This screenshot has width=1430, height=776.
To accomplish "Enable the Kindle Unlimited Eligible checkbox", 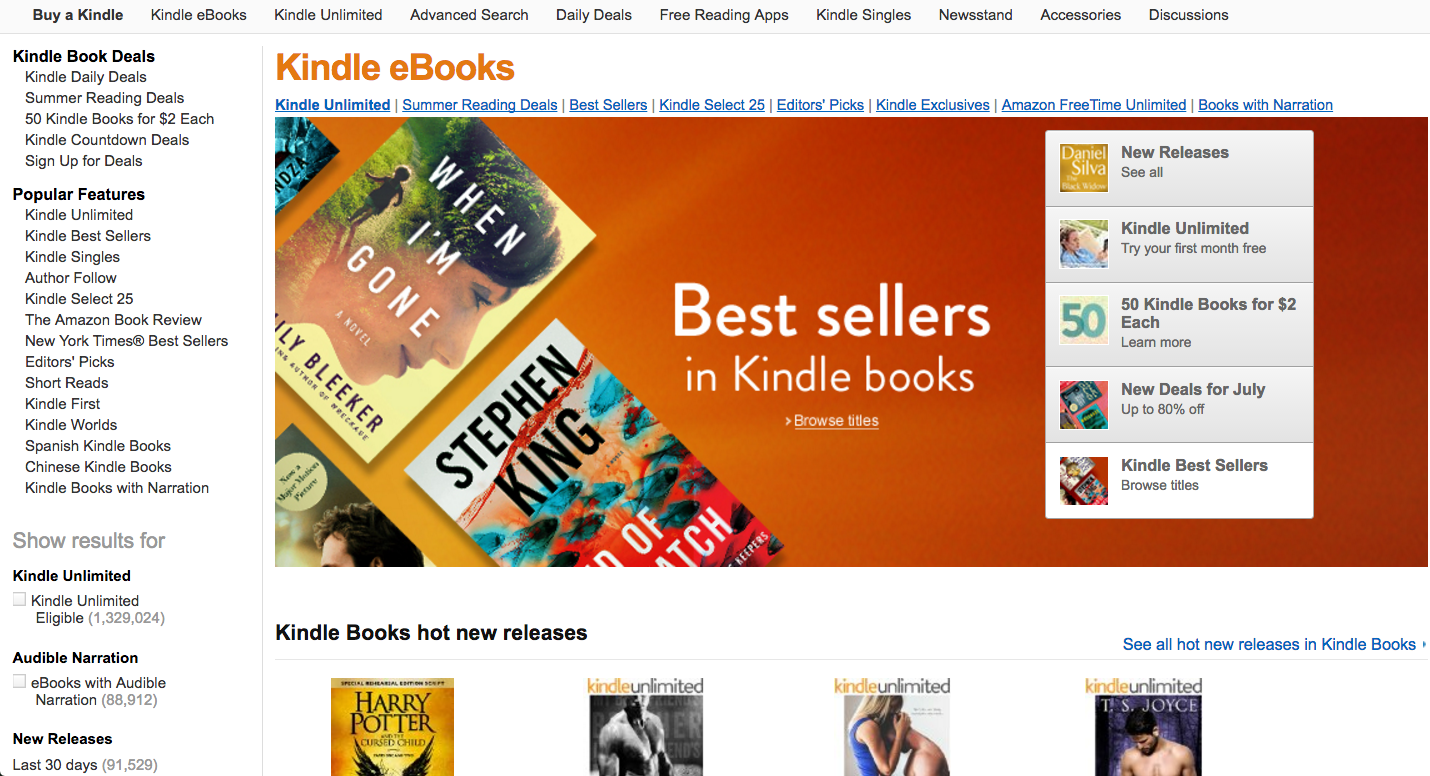I will click(19, 599).
